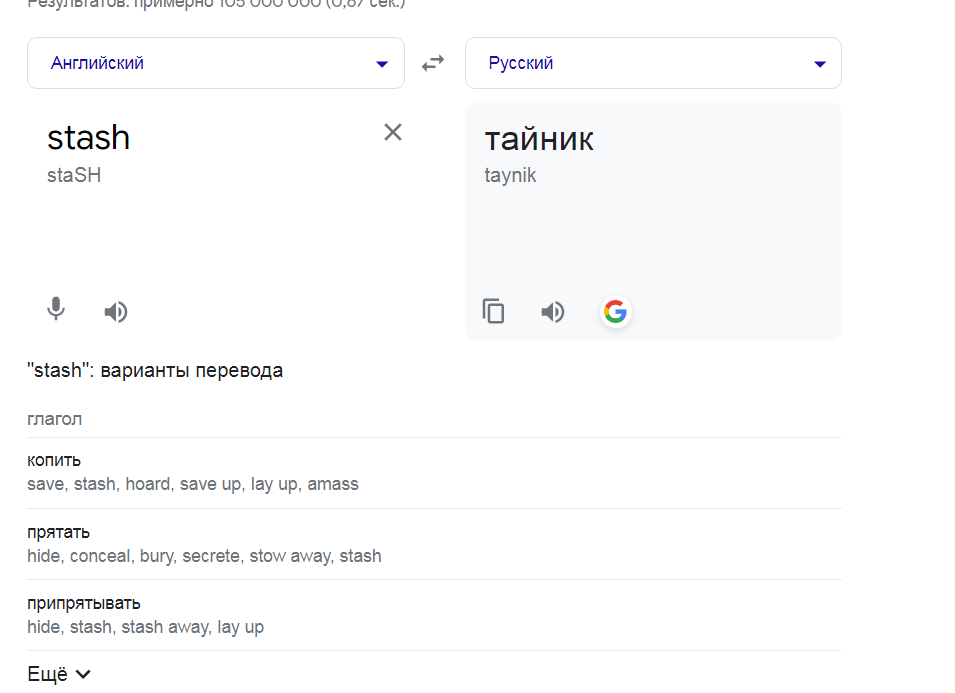Screen dimensions: 955x693
Task: Listen to translation "тайник" pronunciation
Action: pos(553,312)
